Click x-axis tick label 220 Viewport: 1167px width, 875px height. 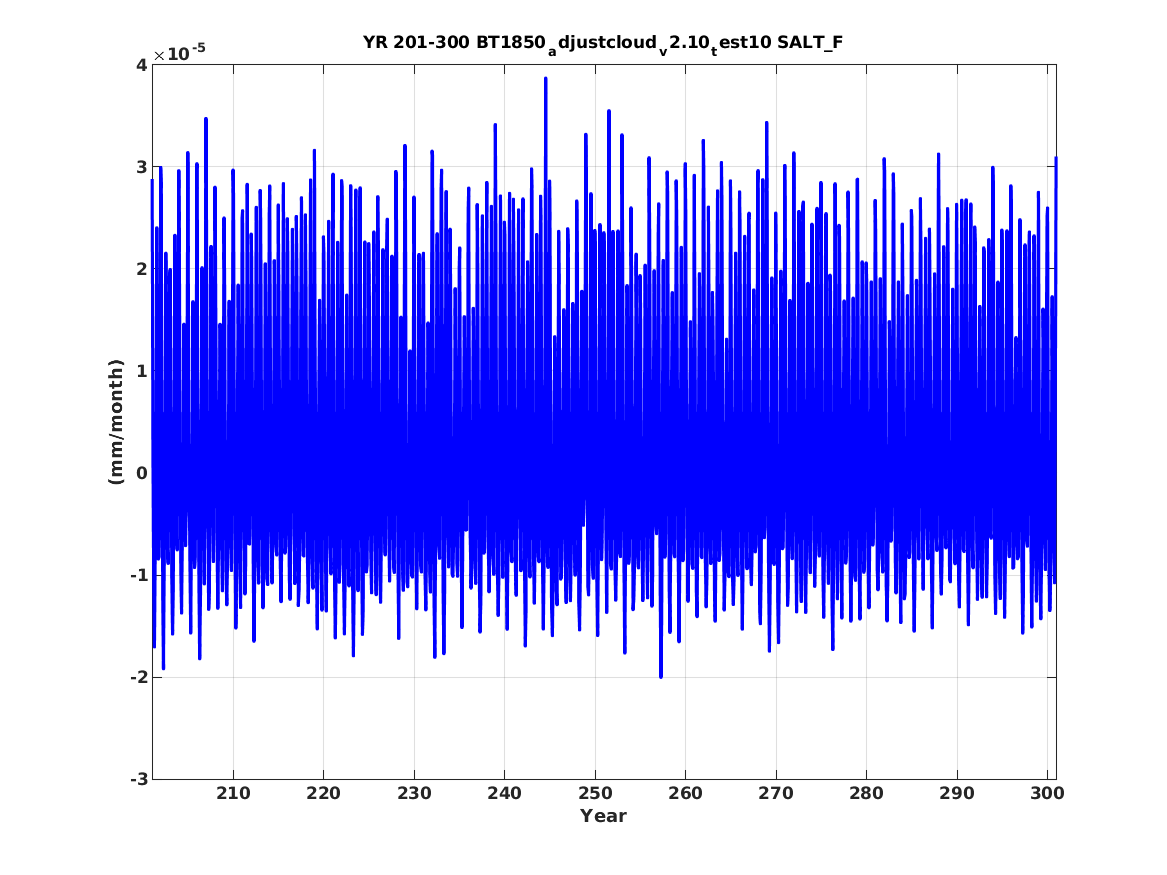pyautogui.click(x=324, y=794)
